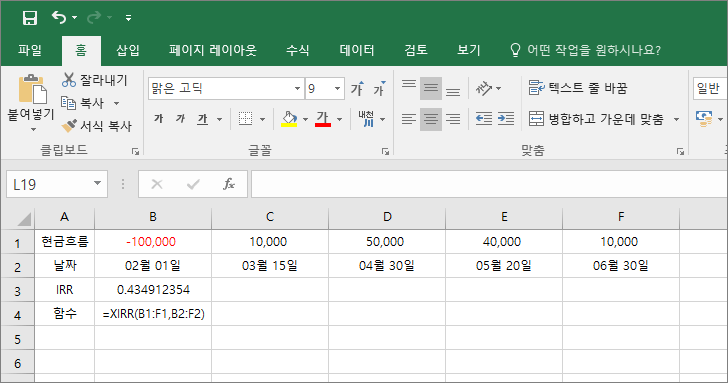Increase font size with larger 가 icon
This screenshot has width=728, height=383.
358,88
